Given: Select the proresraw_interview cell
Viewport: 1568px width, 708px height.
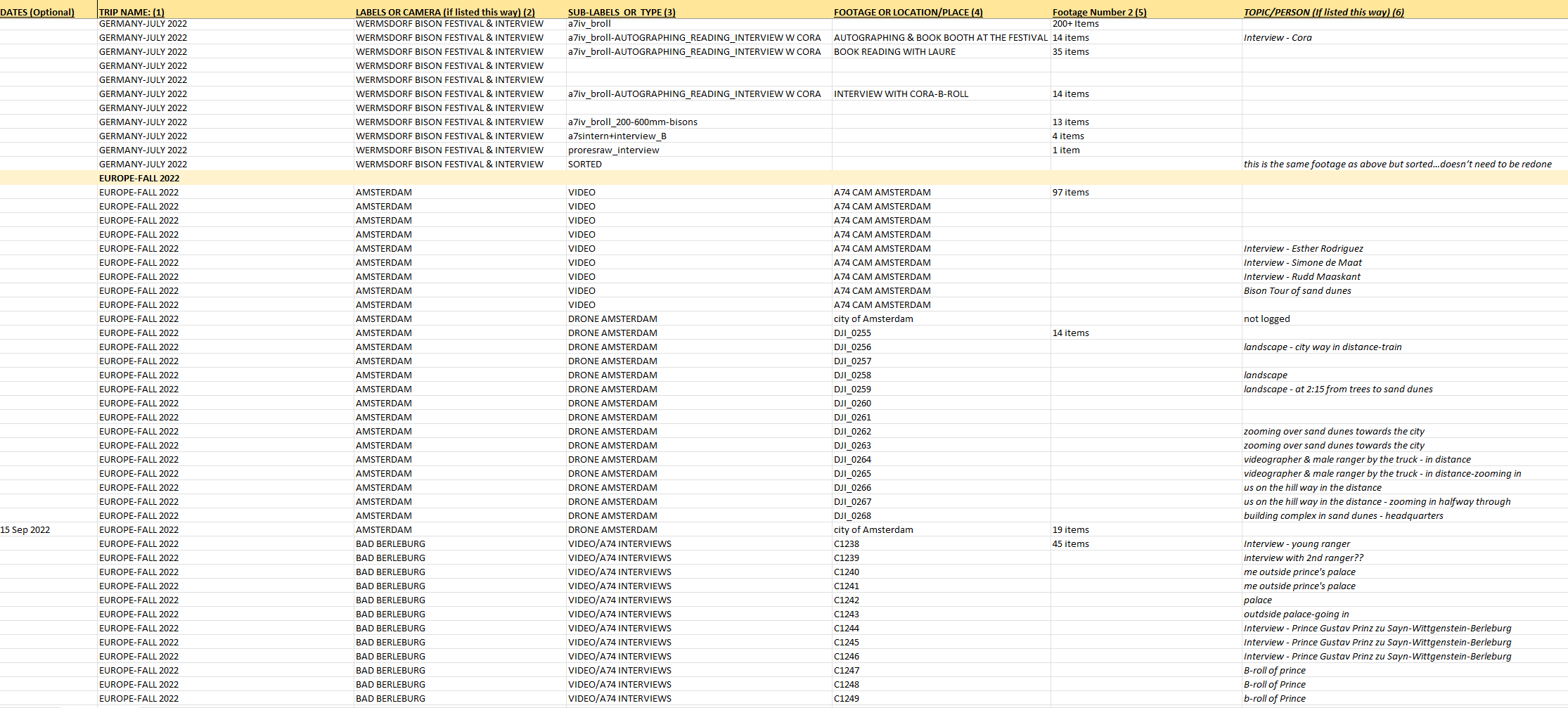Looking at the screenshot, I should [x=613, y=150].
